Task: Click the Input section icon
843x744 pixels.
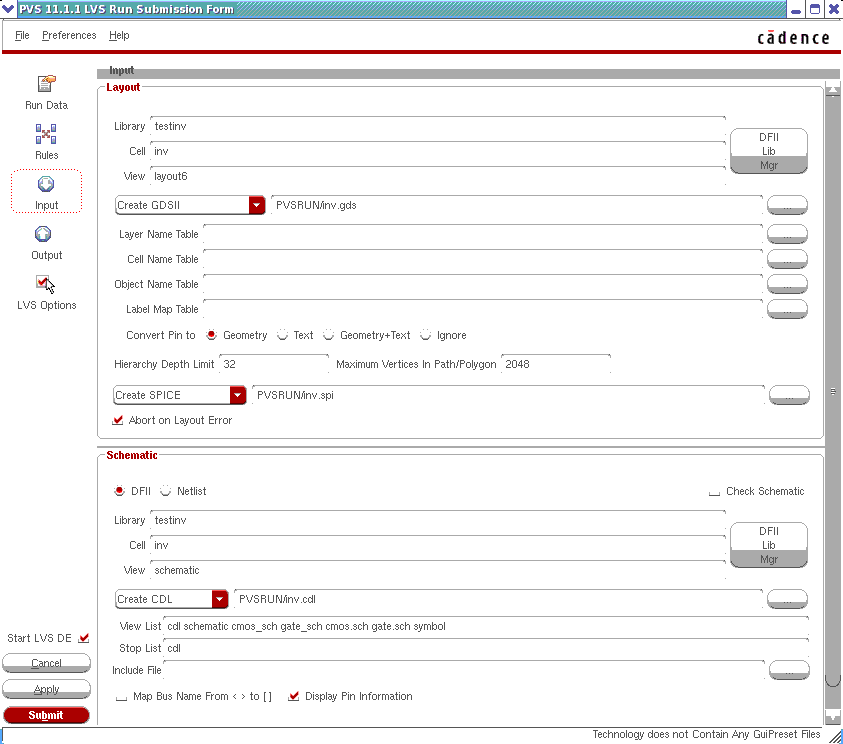Action: [x=46, y=185]
